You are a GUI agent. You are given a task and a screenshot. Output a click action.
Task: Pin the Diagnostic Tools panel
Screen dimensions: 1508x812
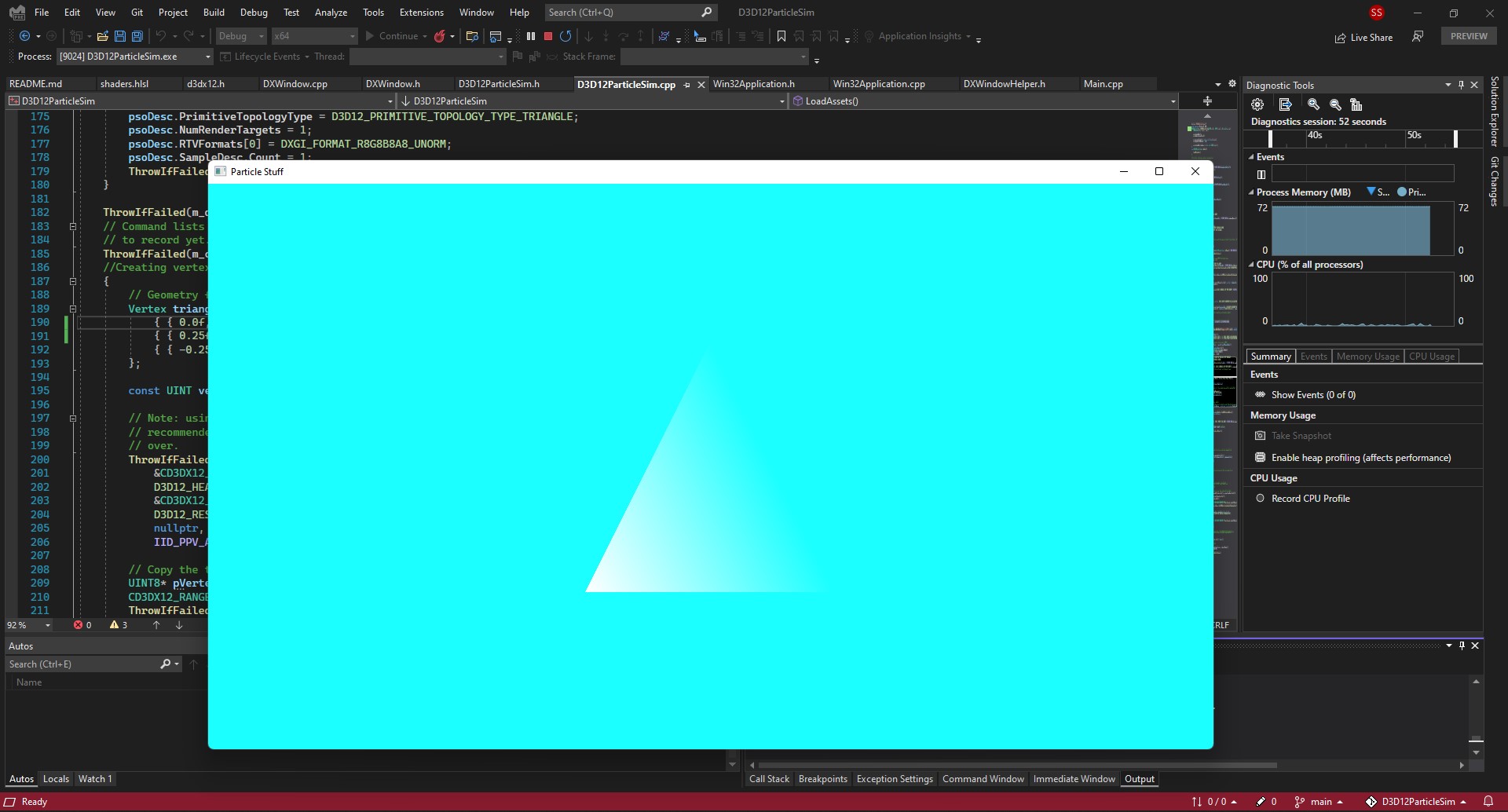tap(1461, 85)
